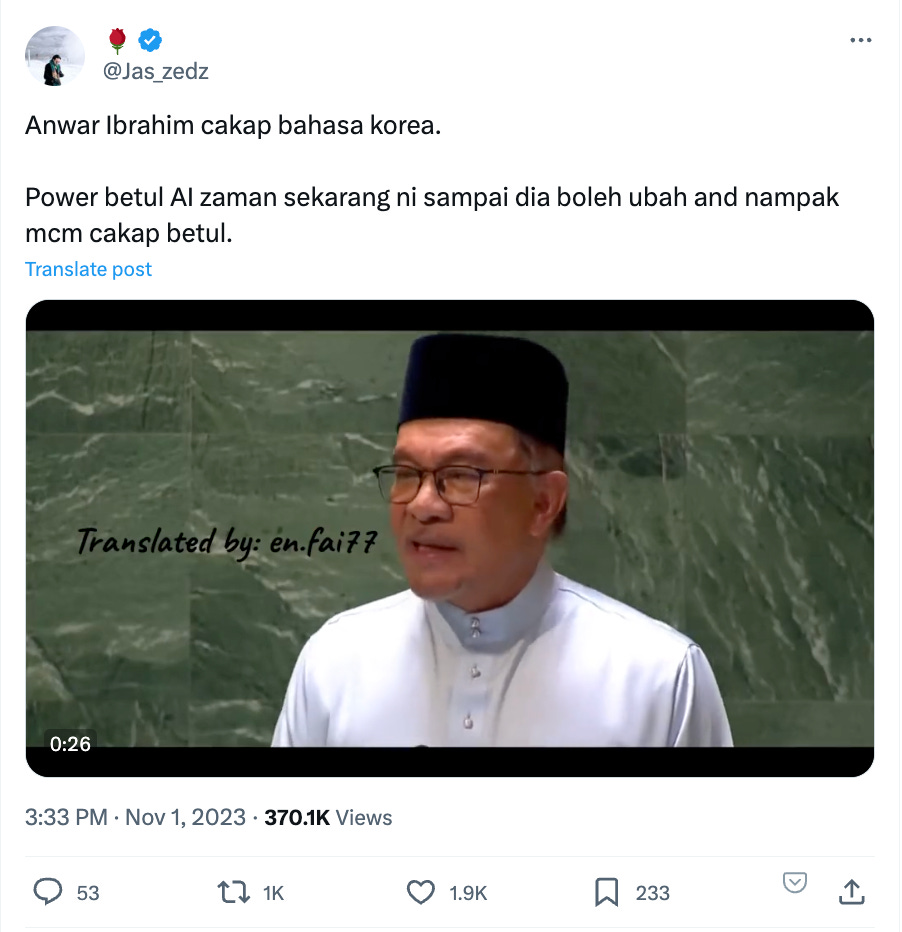Bookmark the post with the bookmark icon
Screen dimensions: 902x932
pyautogui.click(x=606, y=892)
